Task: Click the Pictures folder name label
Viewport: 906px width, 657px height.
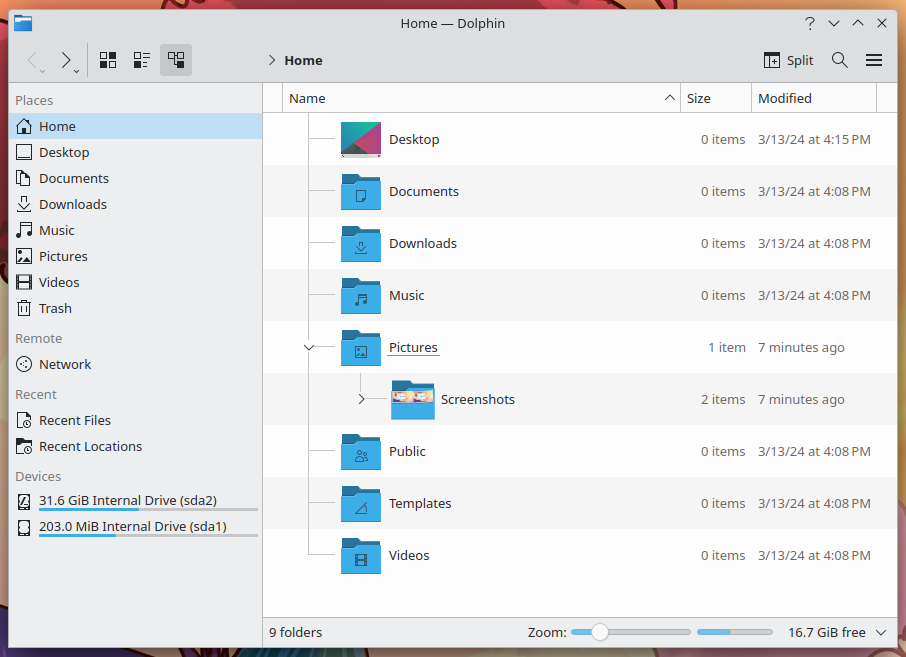Action: pos(413,347)
